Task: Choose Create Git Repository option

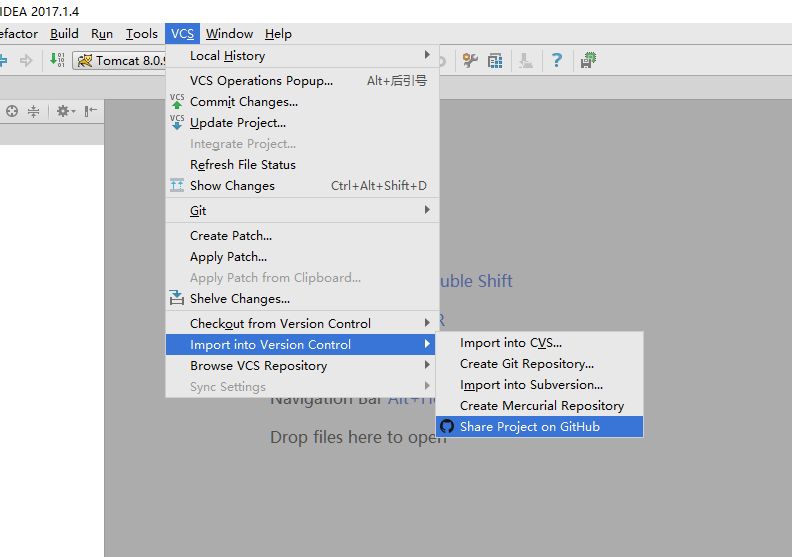Action: (x=539, y=364)
